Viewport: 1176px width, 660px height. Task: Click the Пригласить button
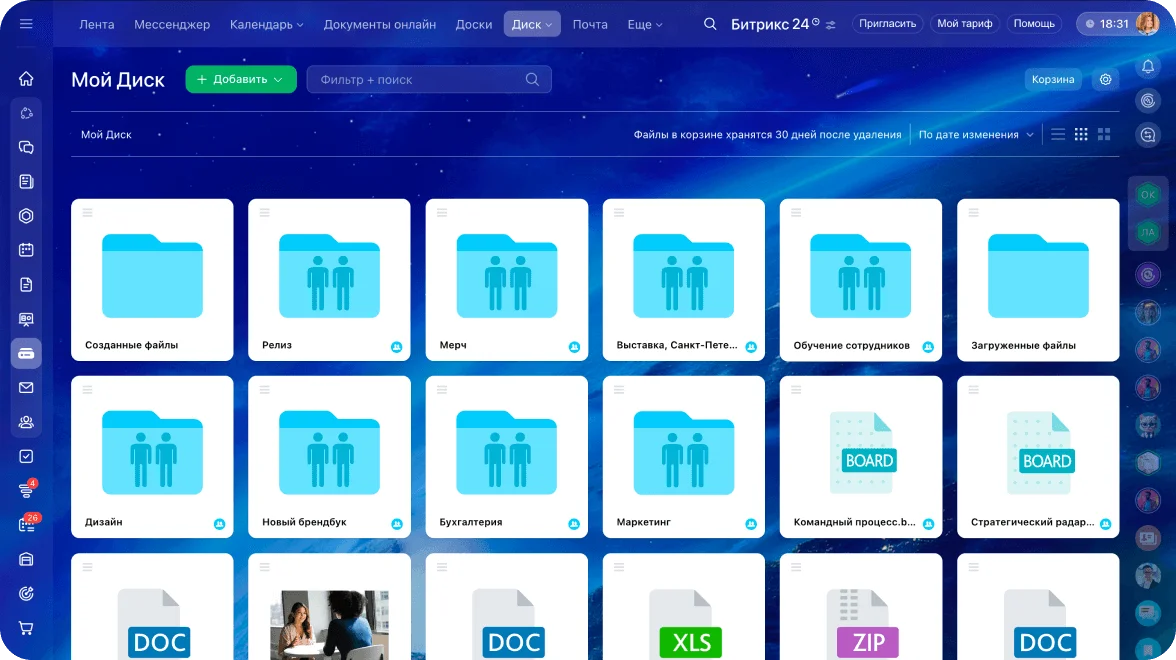click(888, 24)
